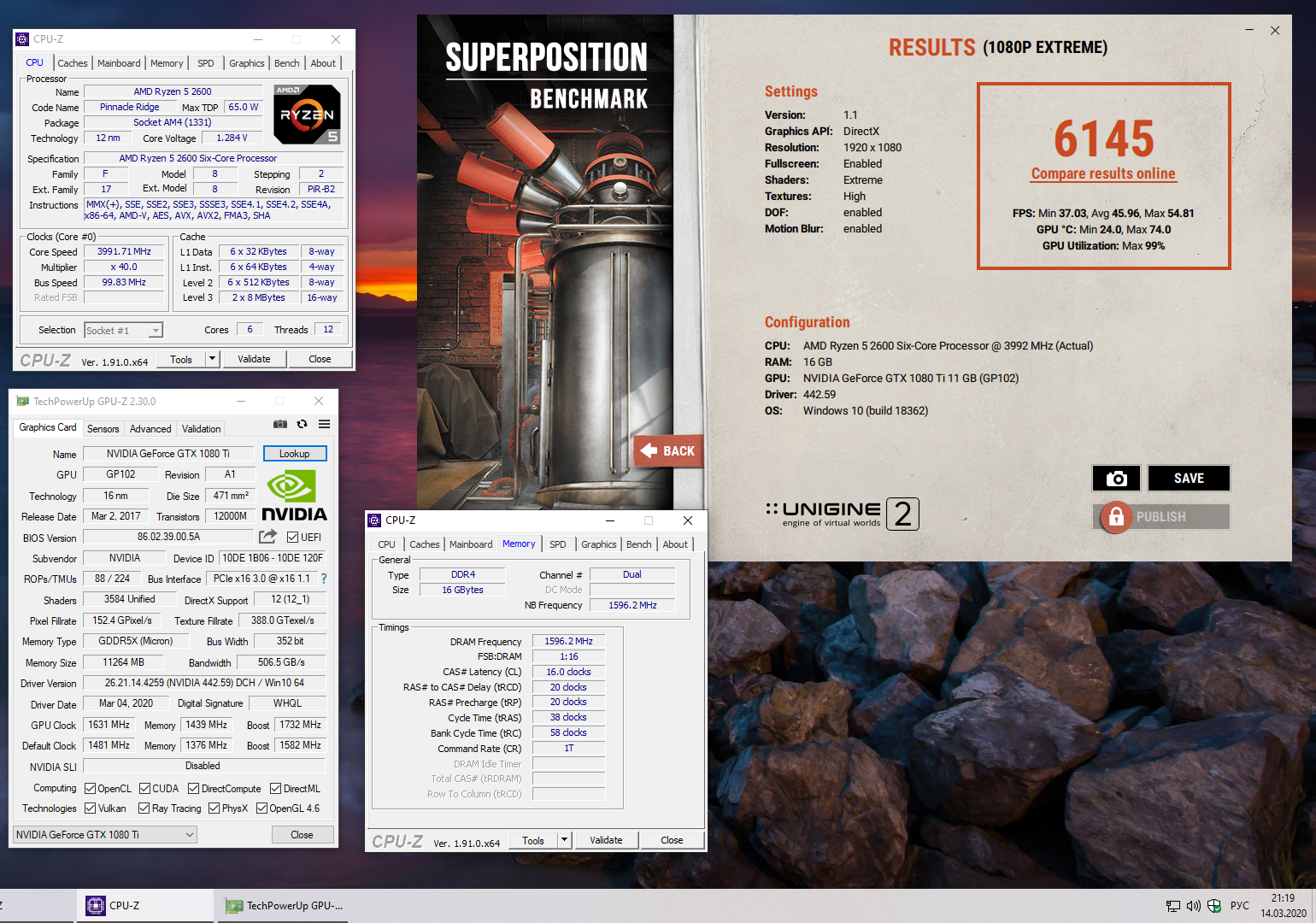The height and width of the screenshot is (923, 1316).
Task: Click GPU-Z title bar app icon
Action: [x=22, y=401]
